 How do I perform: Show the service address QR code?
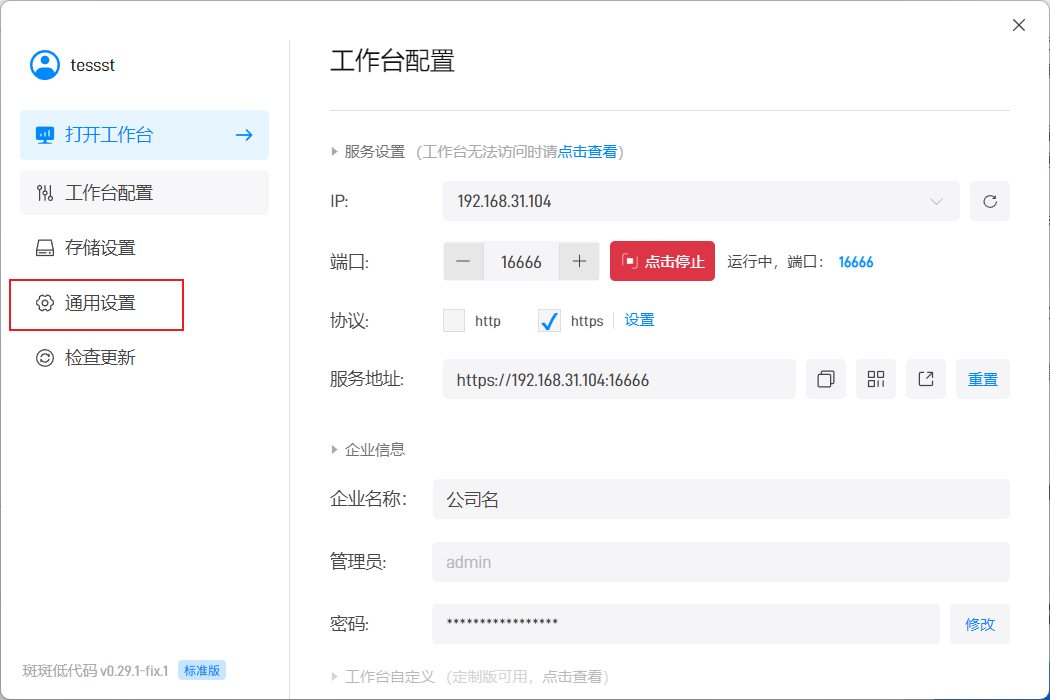click(875, 379)
